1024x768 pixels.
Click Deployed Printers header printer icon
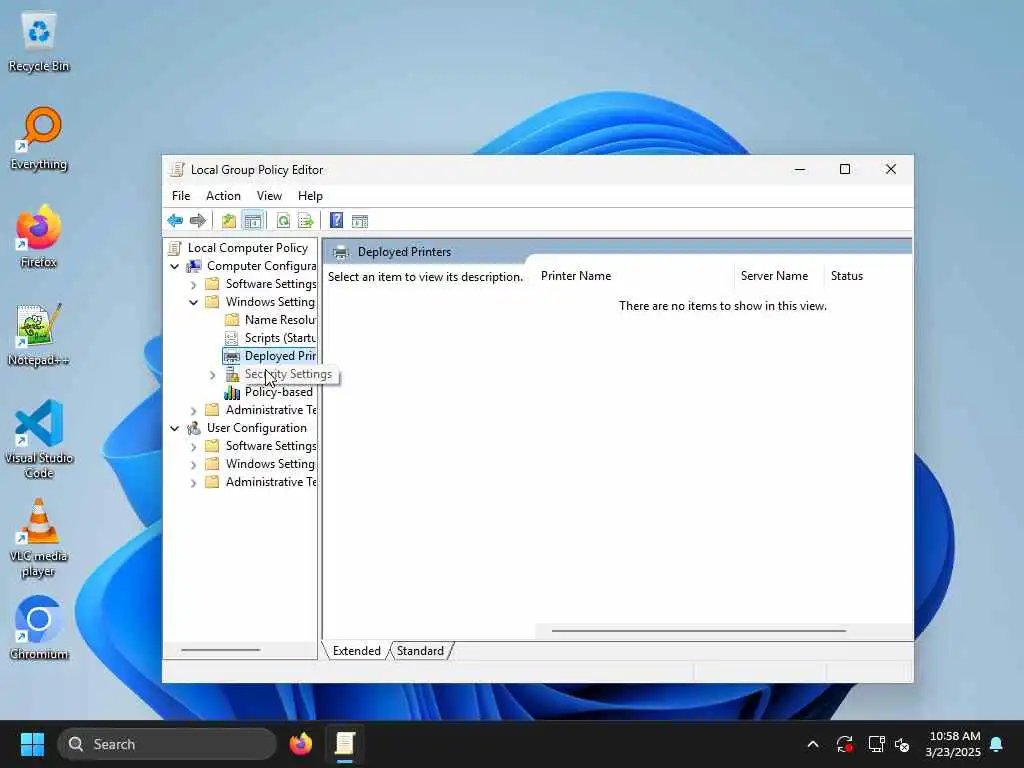point(340,252)
